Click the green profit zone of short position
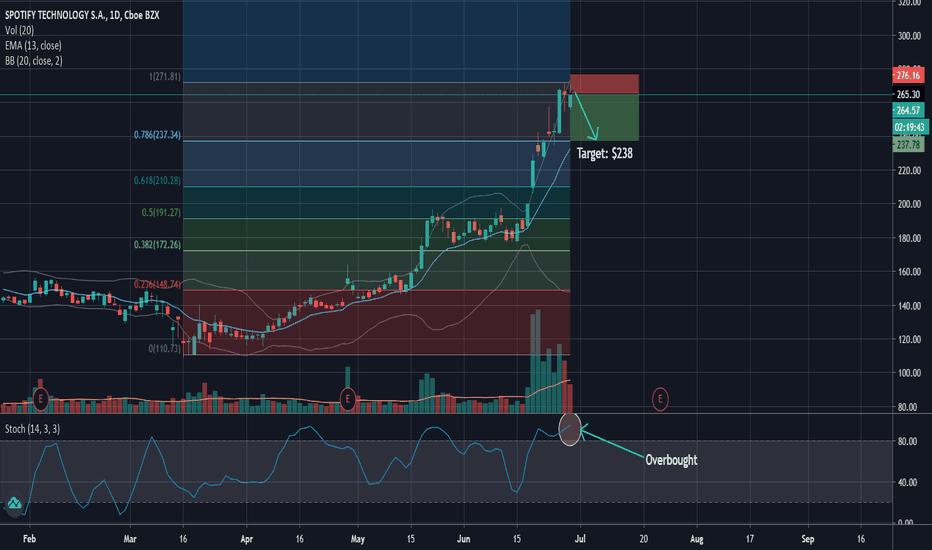The height and width of the screenshot is (550, 932). [x=604, y=117]
